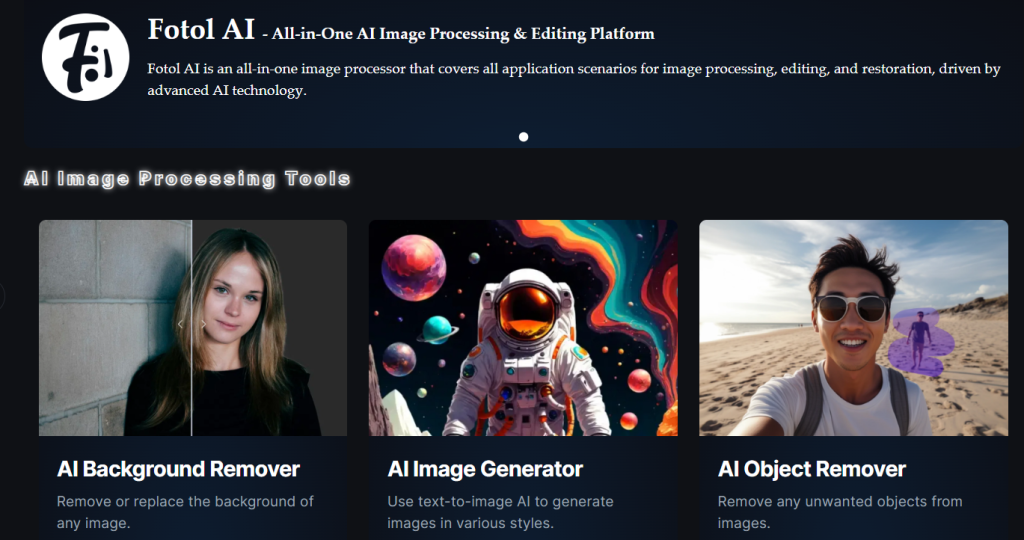Screen dimensions: 1024x540
Task: Click the white carousel indicator dot
Action: (523, 136)
